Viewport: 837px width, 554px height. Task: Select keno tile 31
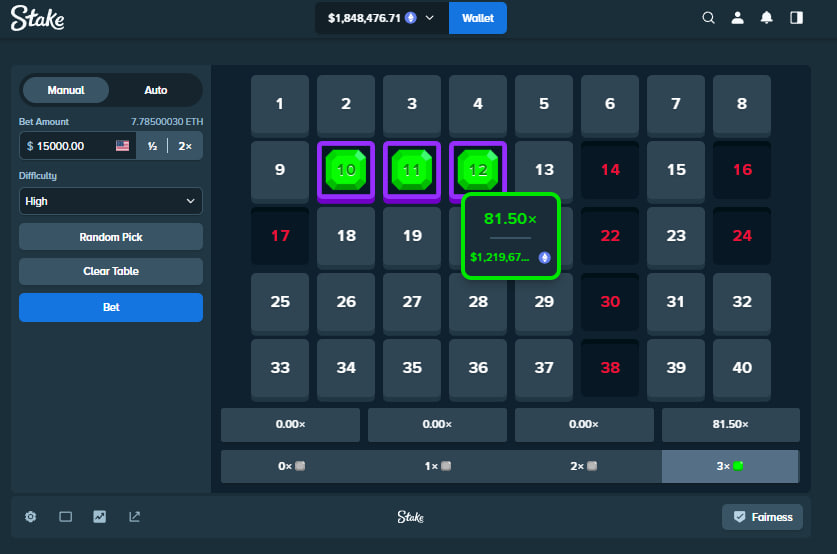[676, 302]
